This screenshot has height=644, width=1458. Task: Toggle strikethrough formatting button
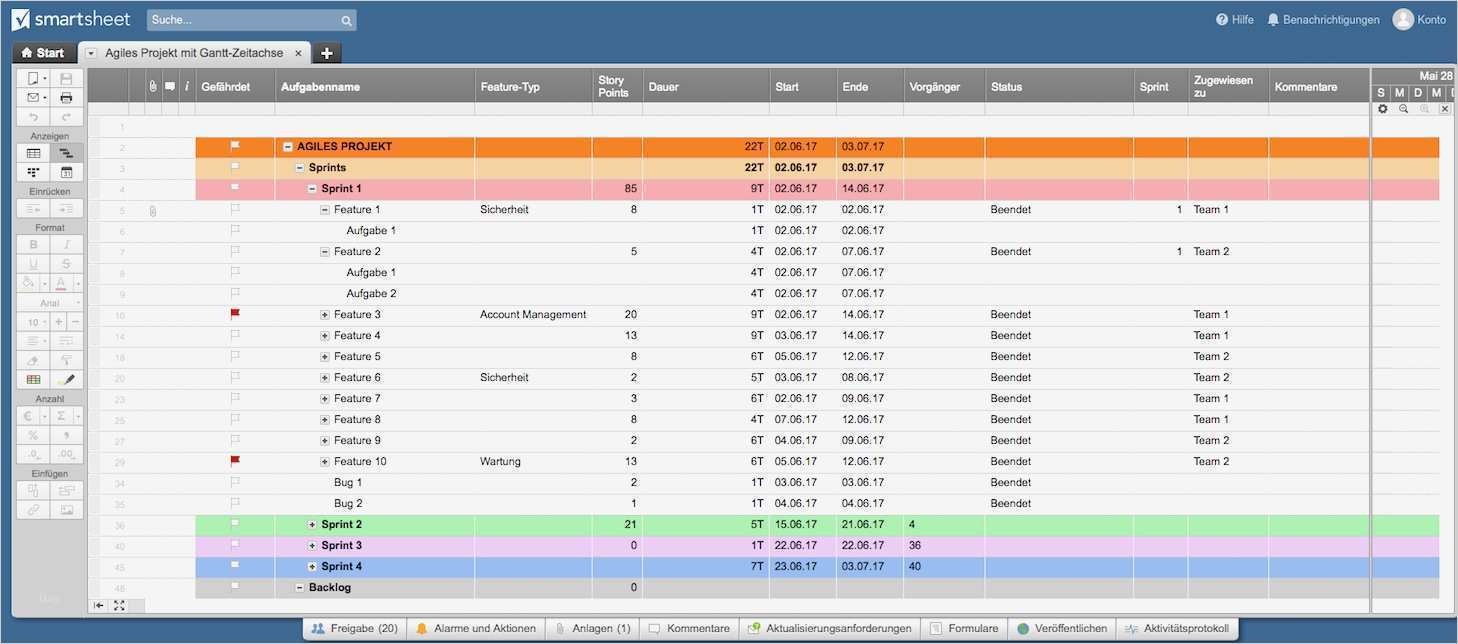coord(66,264)
